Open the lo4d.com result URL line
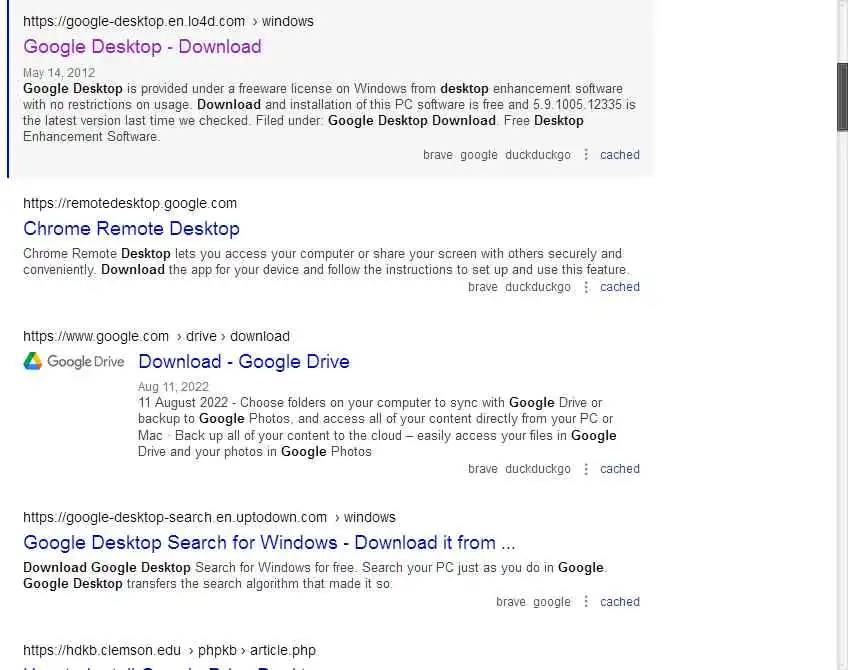Image resolution: width=848 pixels, height=670 pixels. pos(168,22)
